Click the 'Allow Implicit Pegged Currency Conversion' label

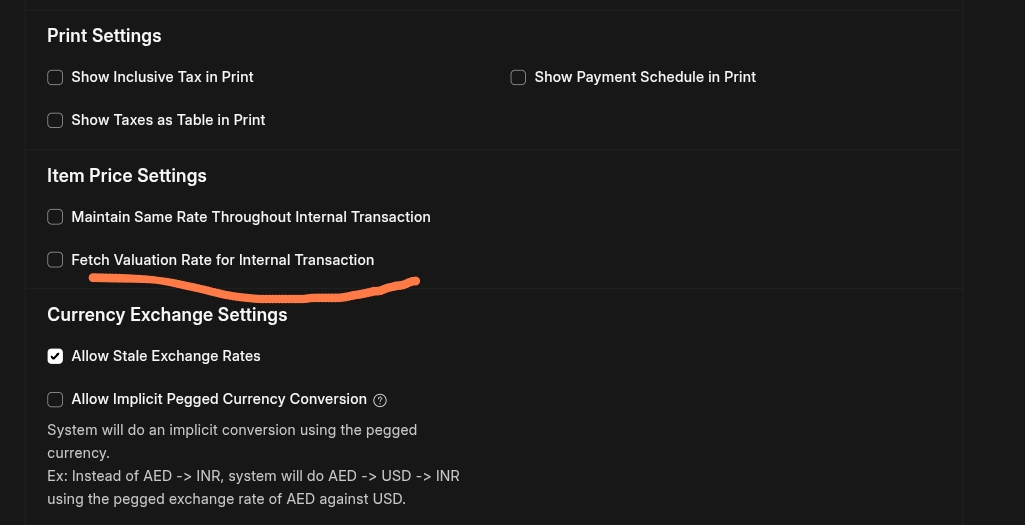(219, 399)
